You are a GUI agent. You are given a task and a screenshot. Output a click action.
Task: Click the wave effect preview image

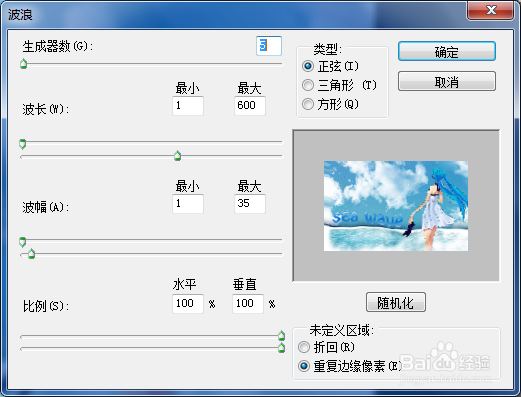[x=396, y=206]
